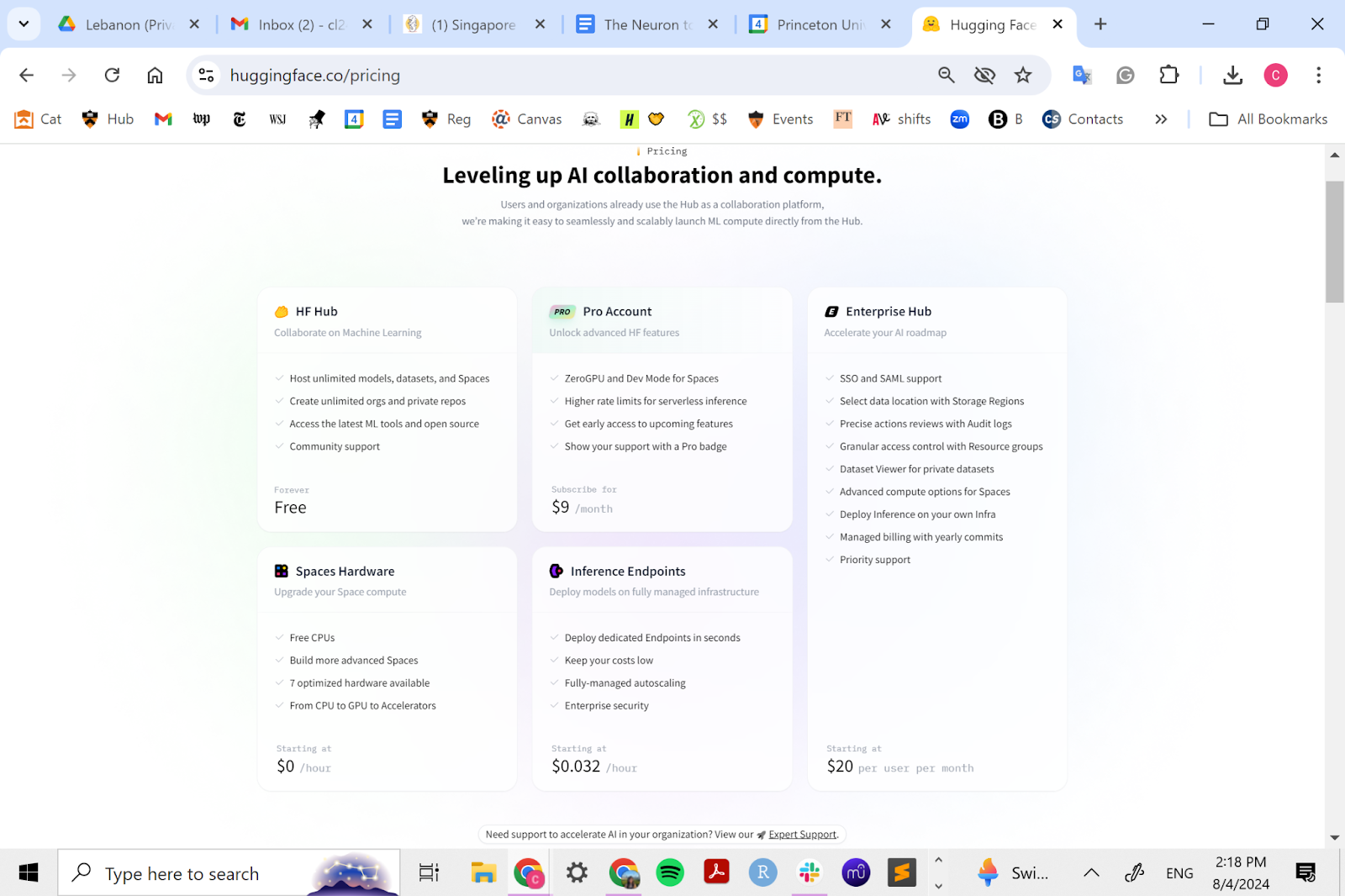This screenshot has width=1345, height=896.
Task: Click the scrollbar down arrow
Action: 1335,838
